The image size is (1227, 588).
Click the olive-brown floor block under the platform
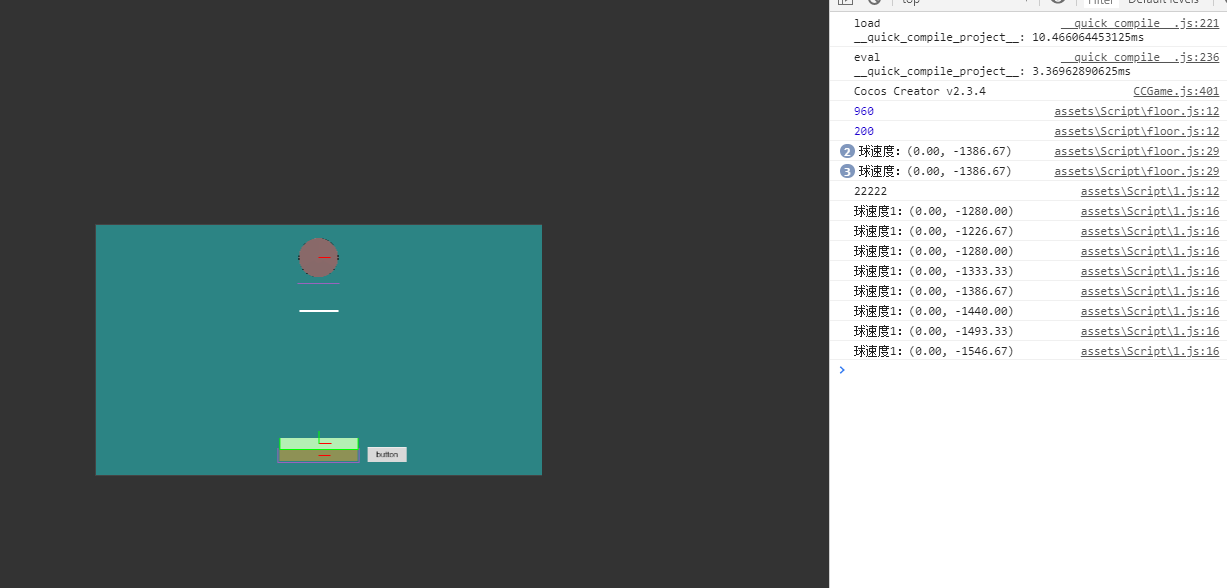point(319,456)
